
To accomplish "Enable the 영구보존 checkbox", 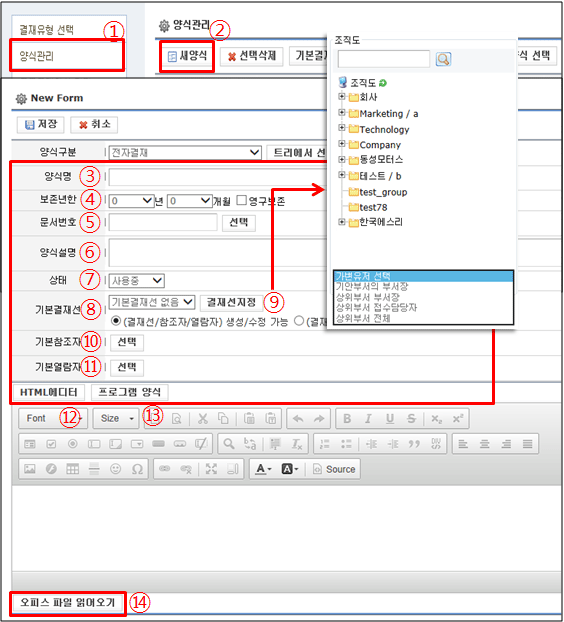I will click(241, 200).
